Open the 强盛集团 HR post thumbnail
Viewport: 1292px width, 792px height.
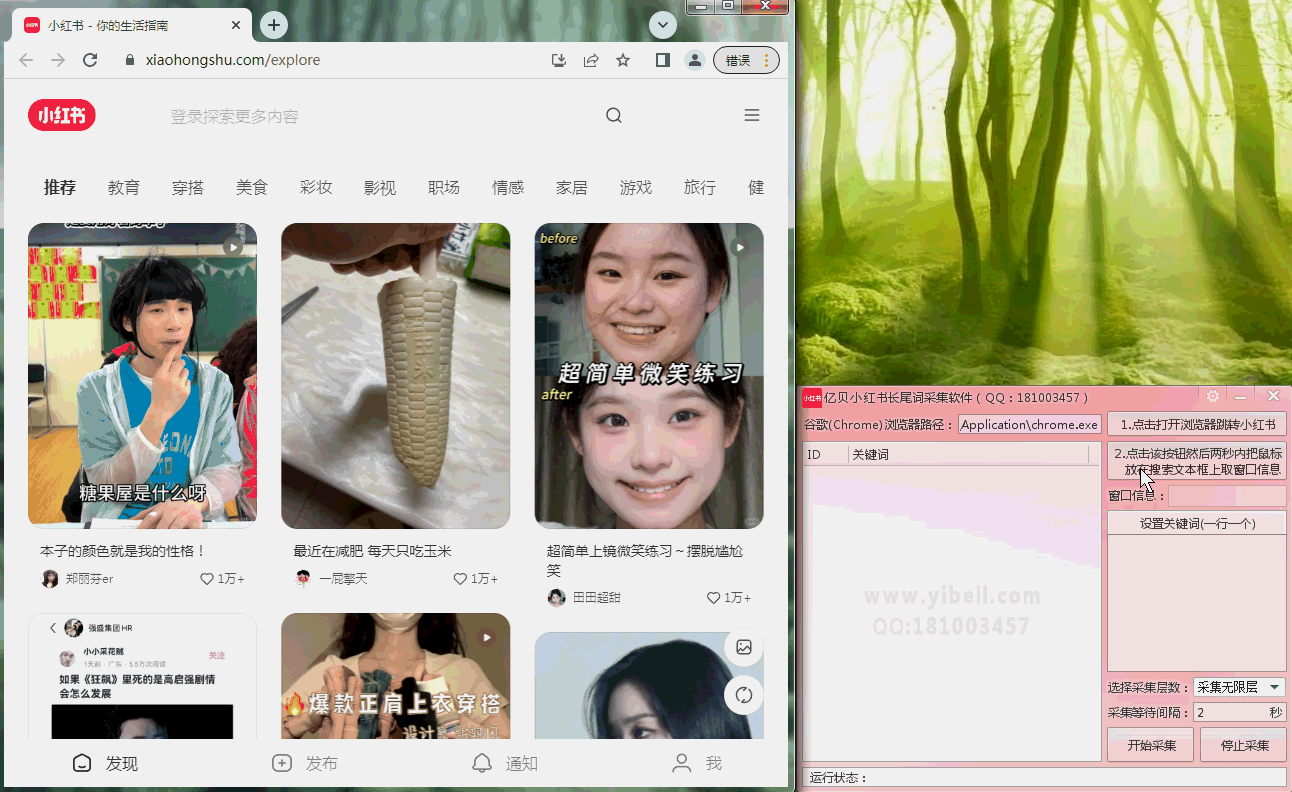[x=142, y=677]
